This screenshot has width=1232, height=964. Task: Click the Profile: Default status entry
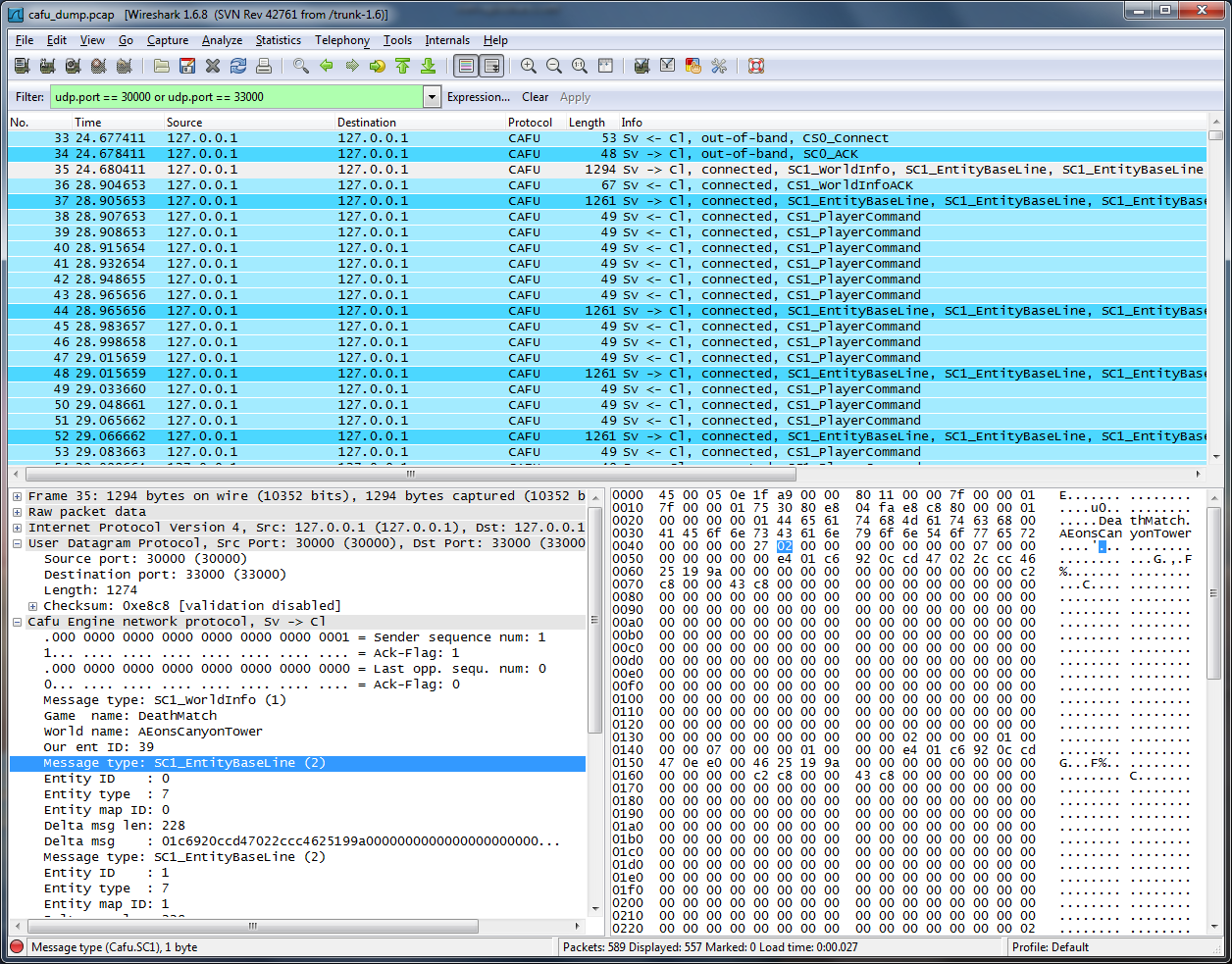tap(1051, 947)
